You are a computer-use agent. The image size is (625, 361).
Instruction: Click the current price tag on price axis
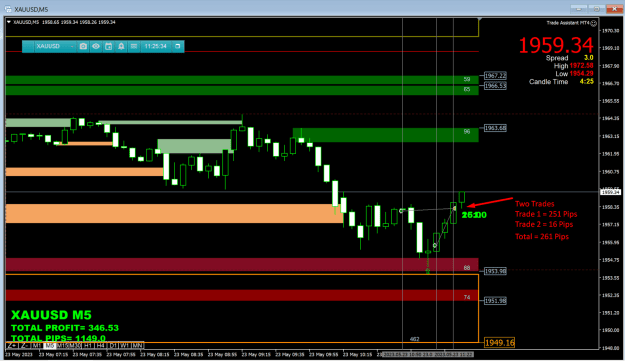(611, 192)
